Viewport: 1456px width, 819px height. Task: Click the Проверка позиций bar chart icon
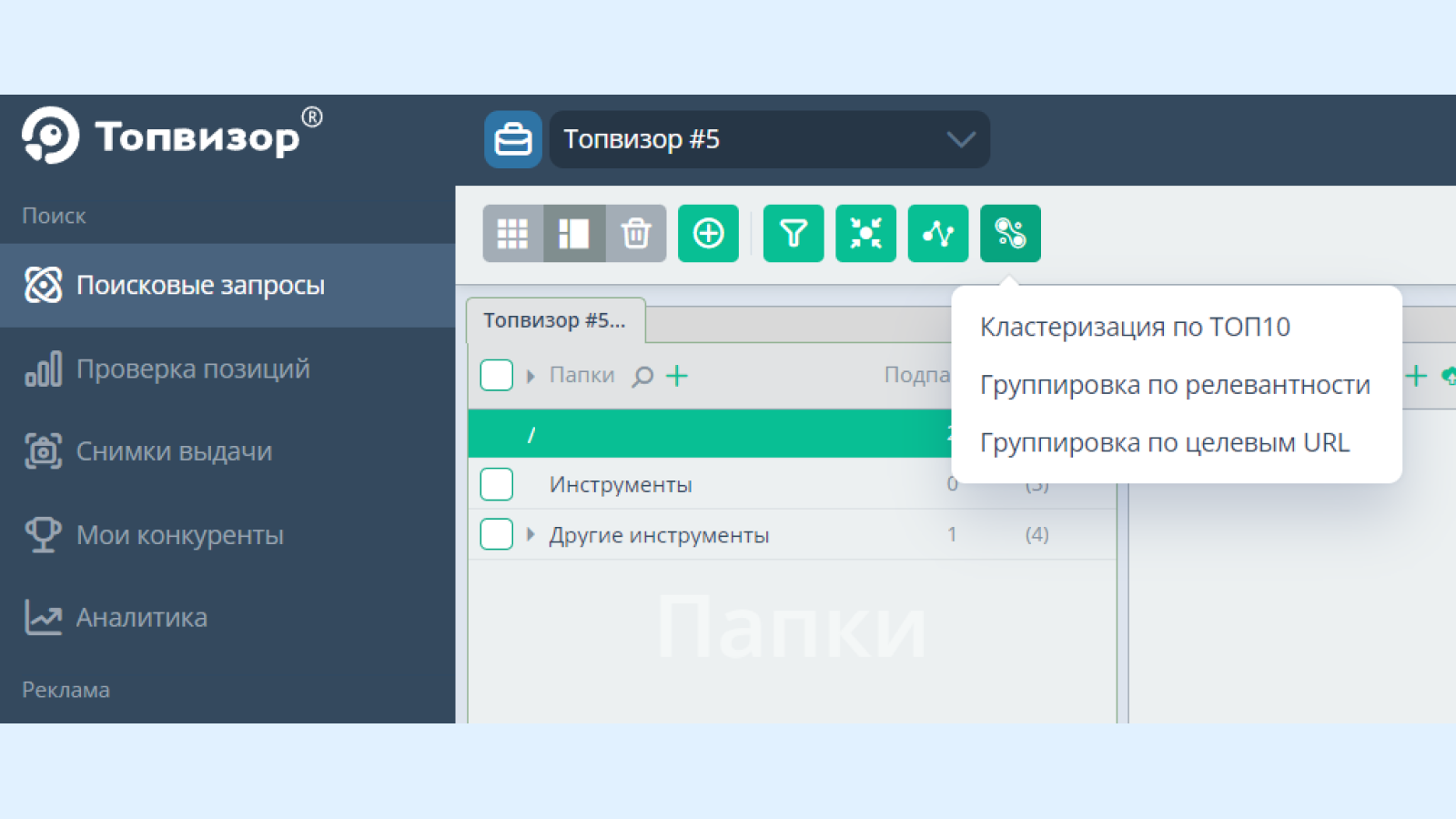(x=43, y=369)
